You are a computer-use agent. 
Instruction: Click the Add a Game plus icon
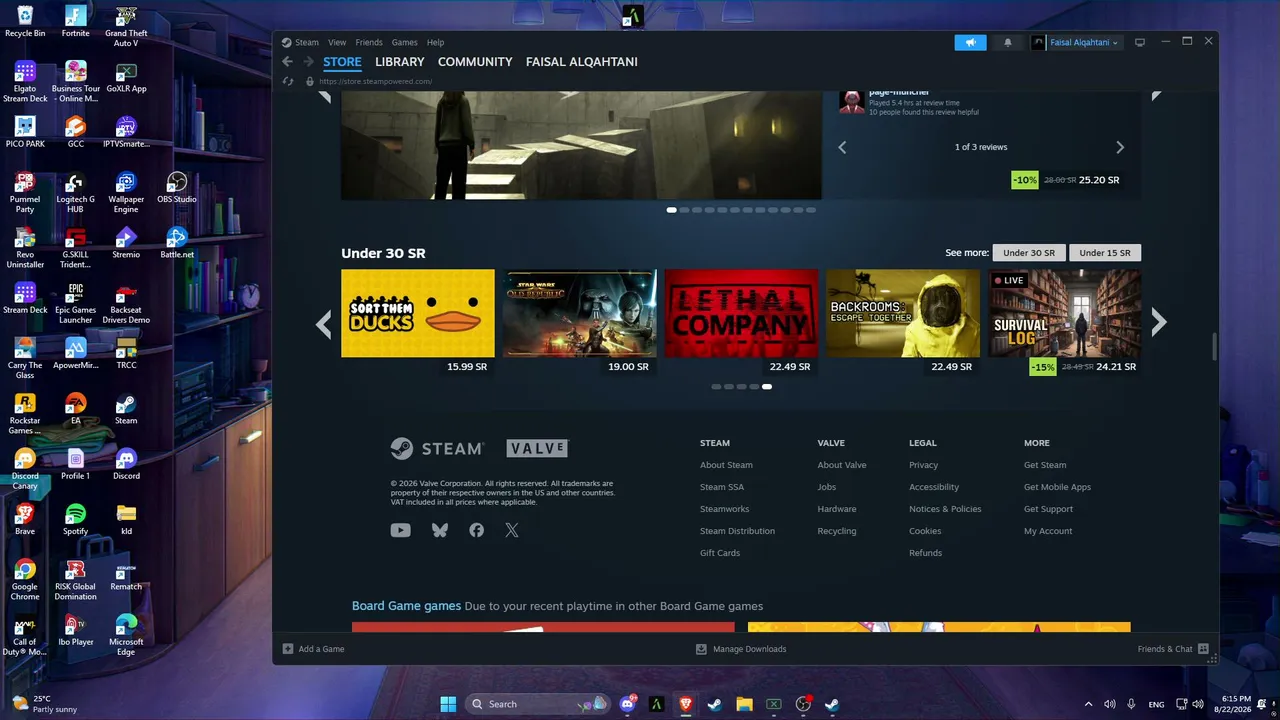coord(288,649)
